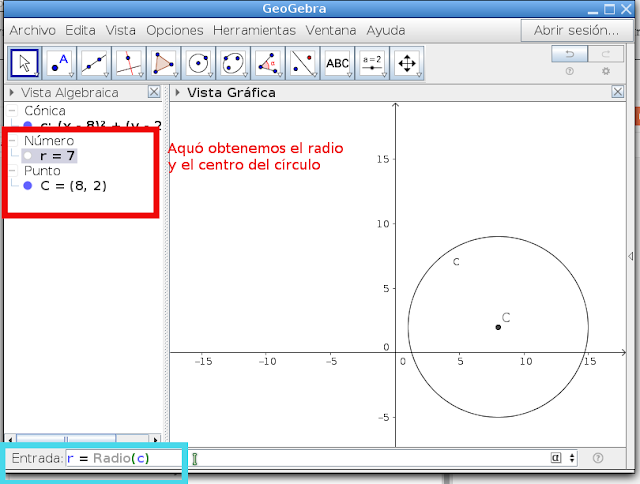Screen dimensions: 640x484
Task: Toggle visibility of conic c
Action: (28, 124)
